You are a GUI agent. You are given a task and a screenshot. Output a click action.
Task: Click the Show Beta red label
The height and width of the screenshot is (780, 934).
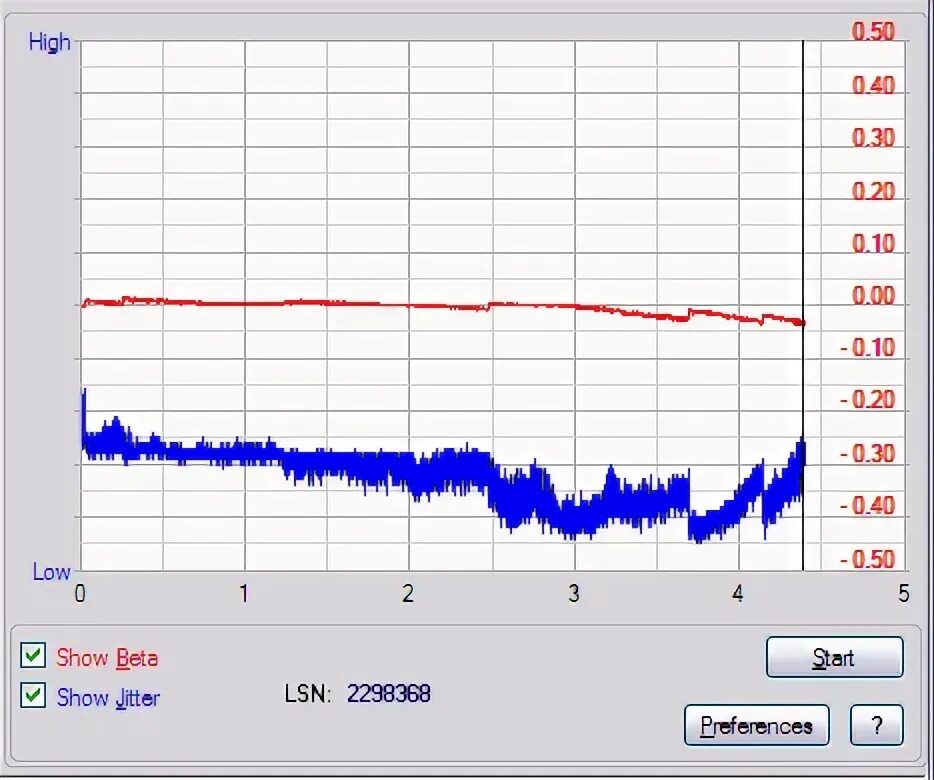click(x=107, y=658)
